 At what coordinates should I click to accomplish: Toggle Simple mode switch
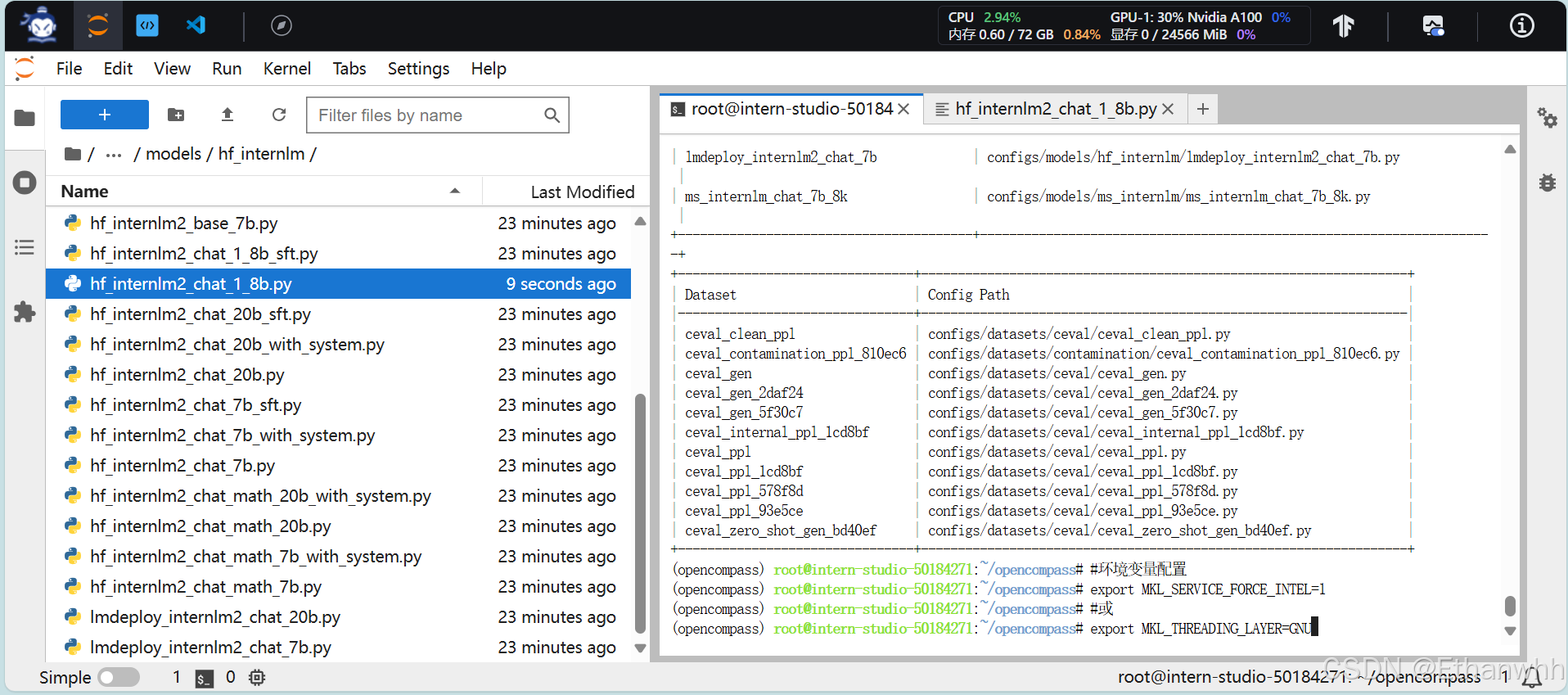point(119,678)
